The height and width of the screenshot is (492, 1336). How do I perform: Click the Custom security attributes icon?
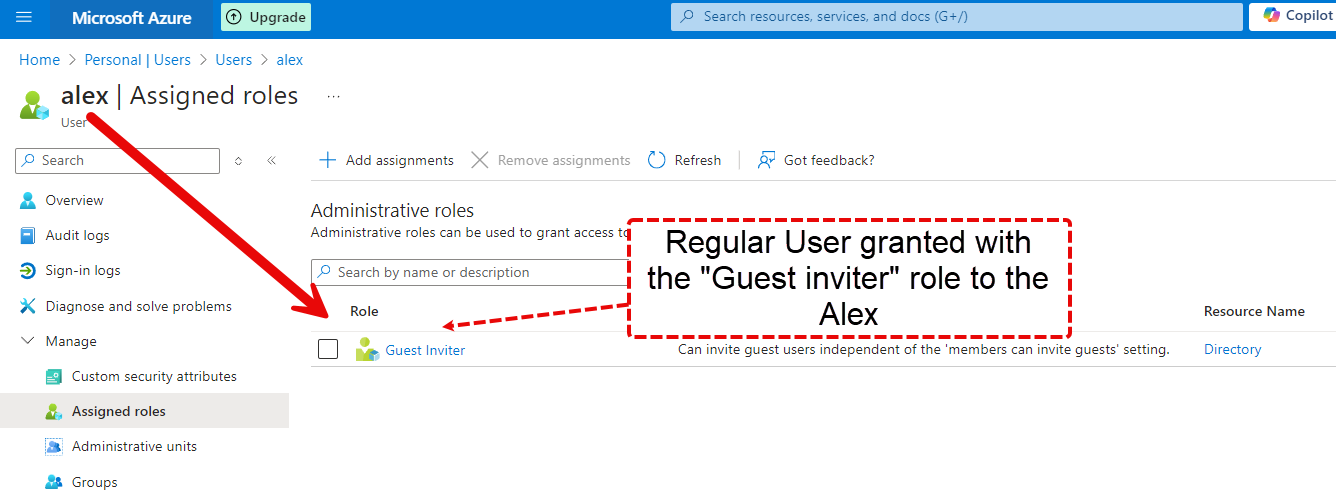[x=54, y=376]
